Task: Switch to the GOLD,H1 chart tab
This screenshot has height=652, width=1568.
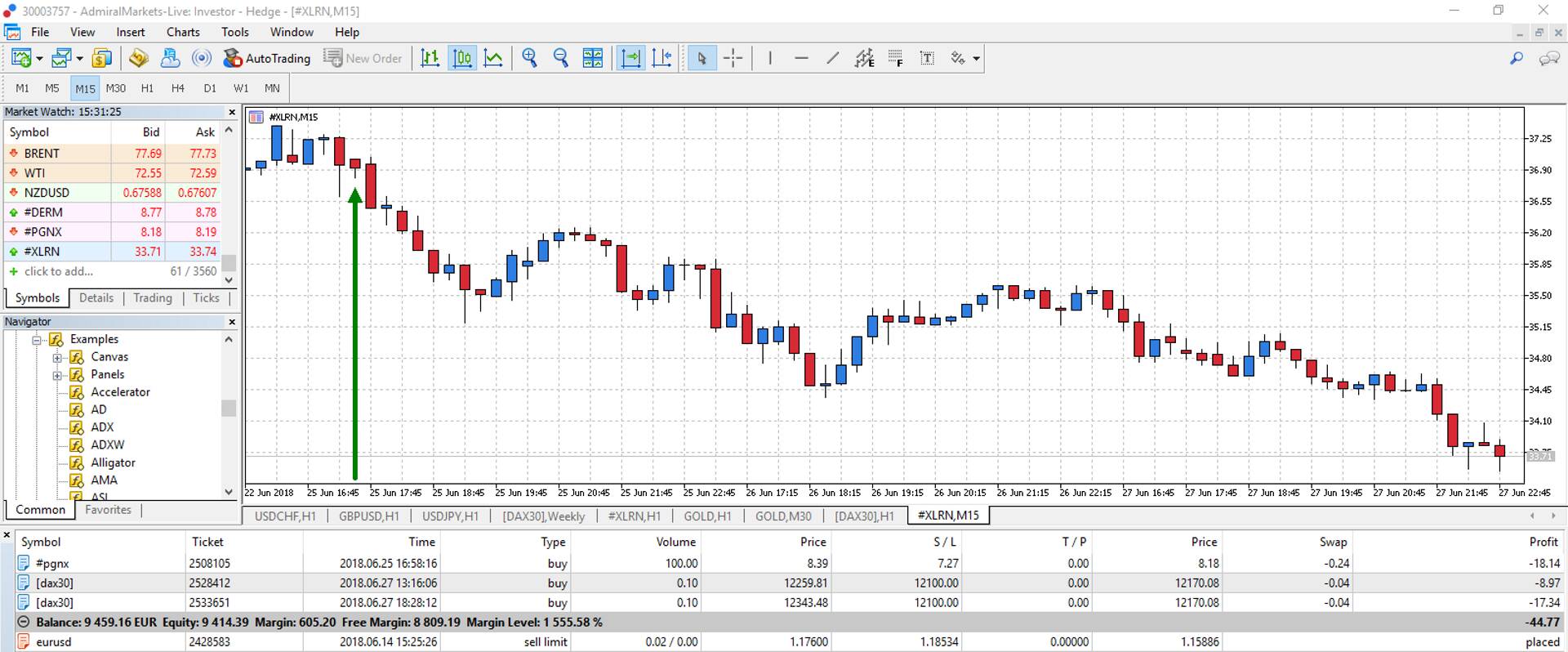Action: click(x=707, y=516)
